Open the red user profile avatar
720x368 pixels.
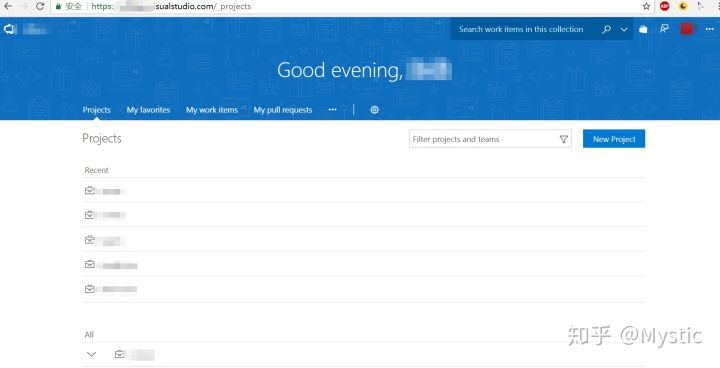(686, 29)
